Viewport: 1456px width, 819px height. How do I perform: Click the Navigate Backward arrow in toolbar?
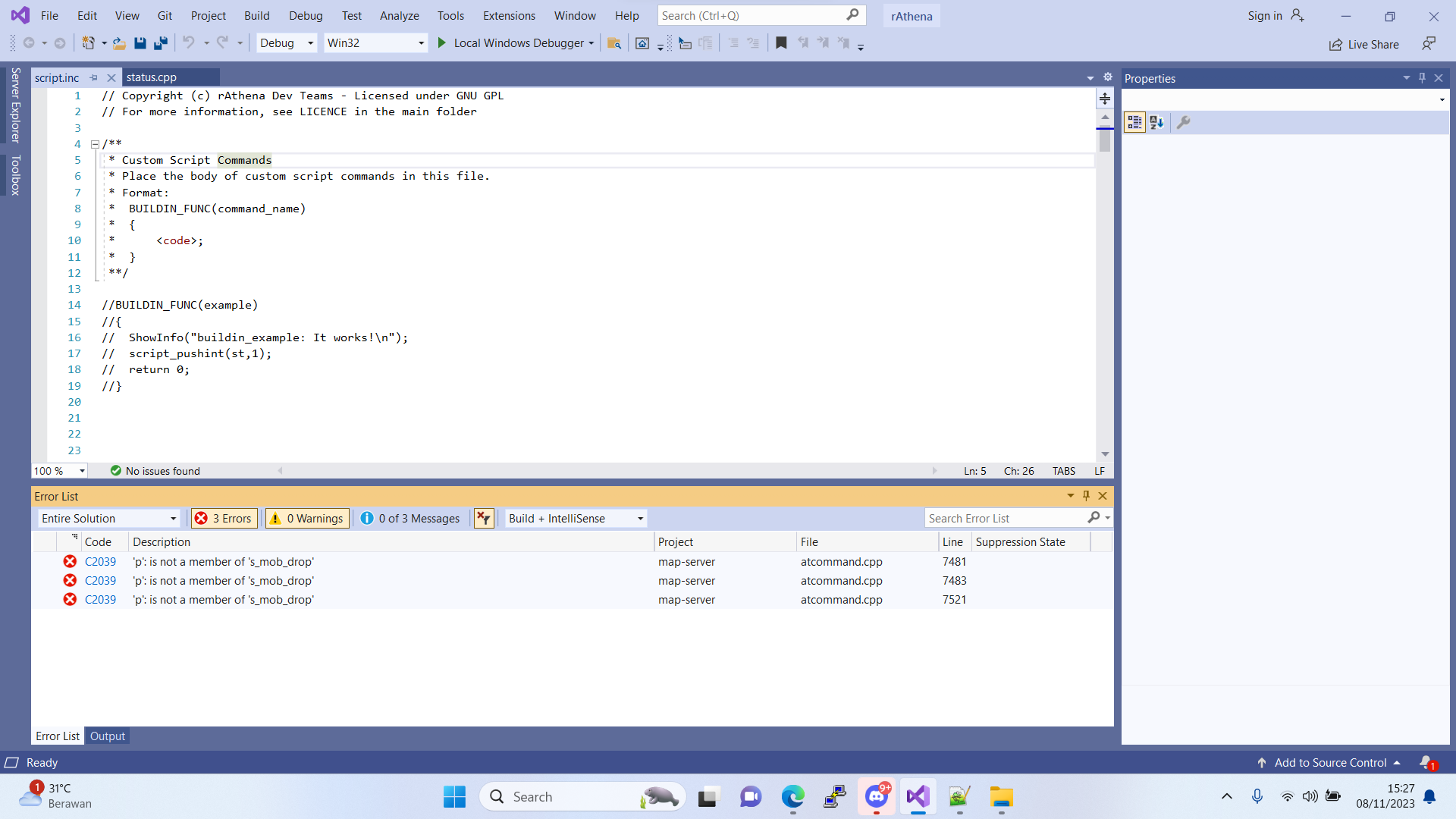click(x=29, y=43)
